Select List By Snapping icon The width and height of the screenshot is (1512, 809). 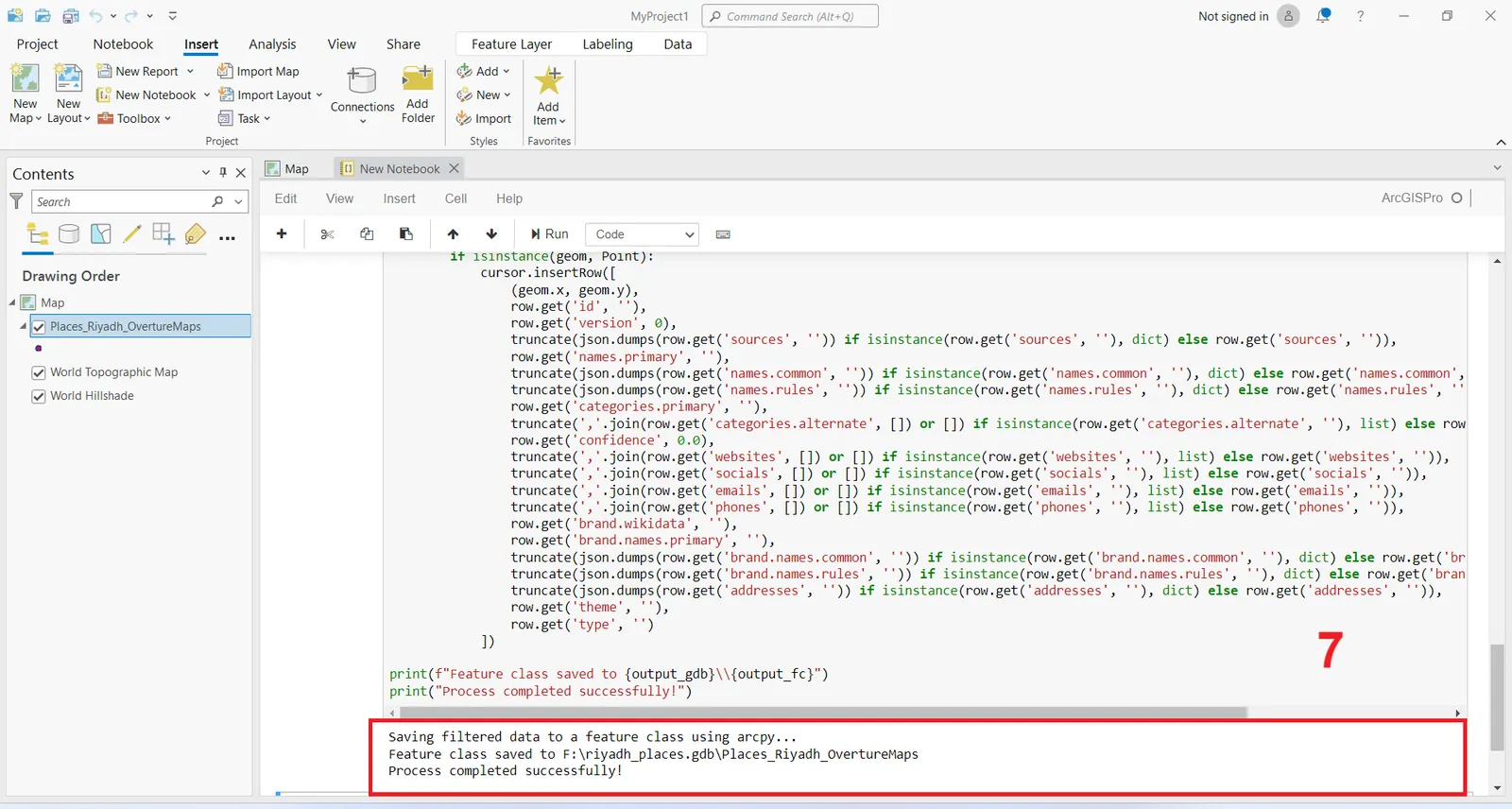click(x=163, y=233)
